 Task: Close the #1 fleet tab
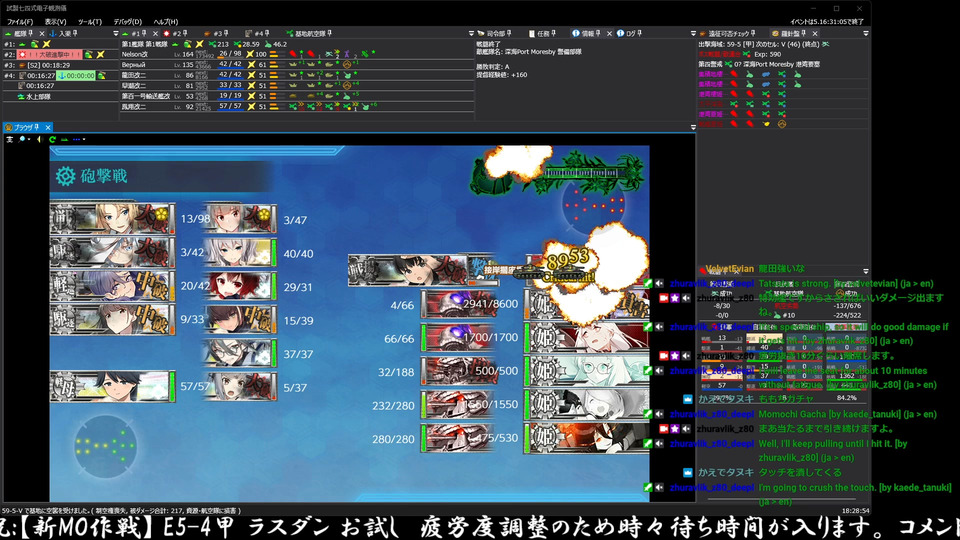tap(155, 34)
